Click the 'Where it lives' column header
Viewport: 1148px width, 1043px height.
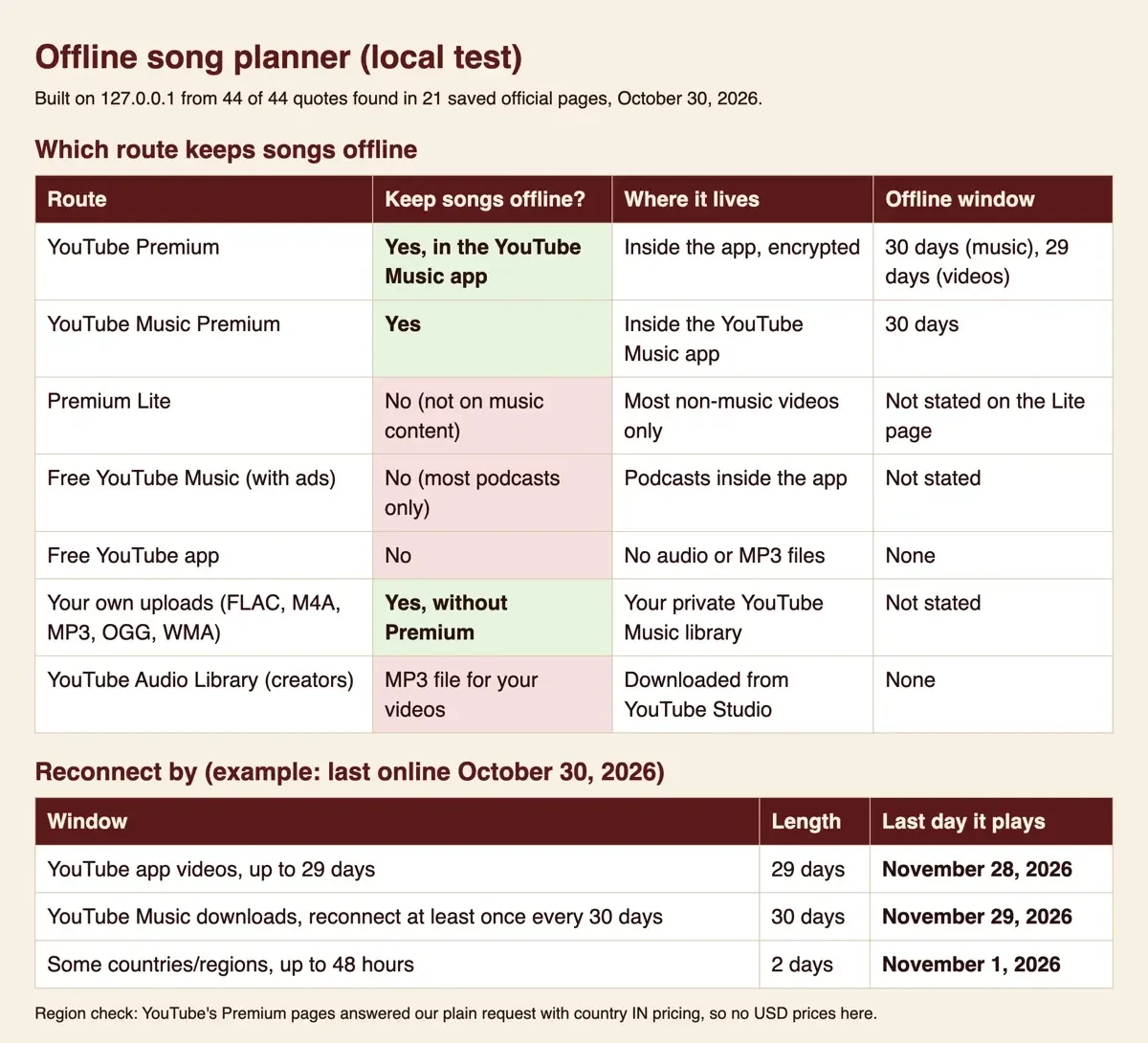pyautogui.click(x=742, y=199)
